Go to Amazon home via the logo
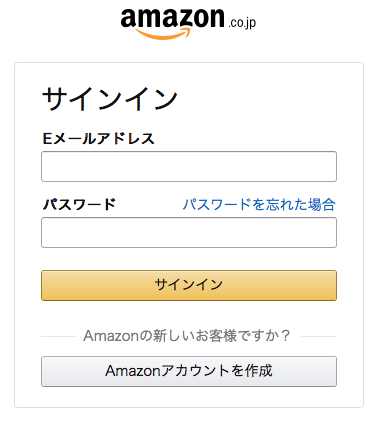The height and width of the screenshot is (421, 382). (188, 23)
